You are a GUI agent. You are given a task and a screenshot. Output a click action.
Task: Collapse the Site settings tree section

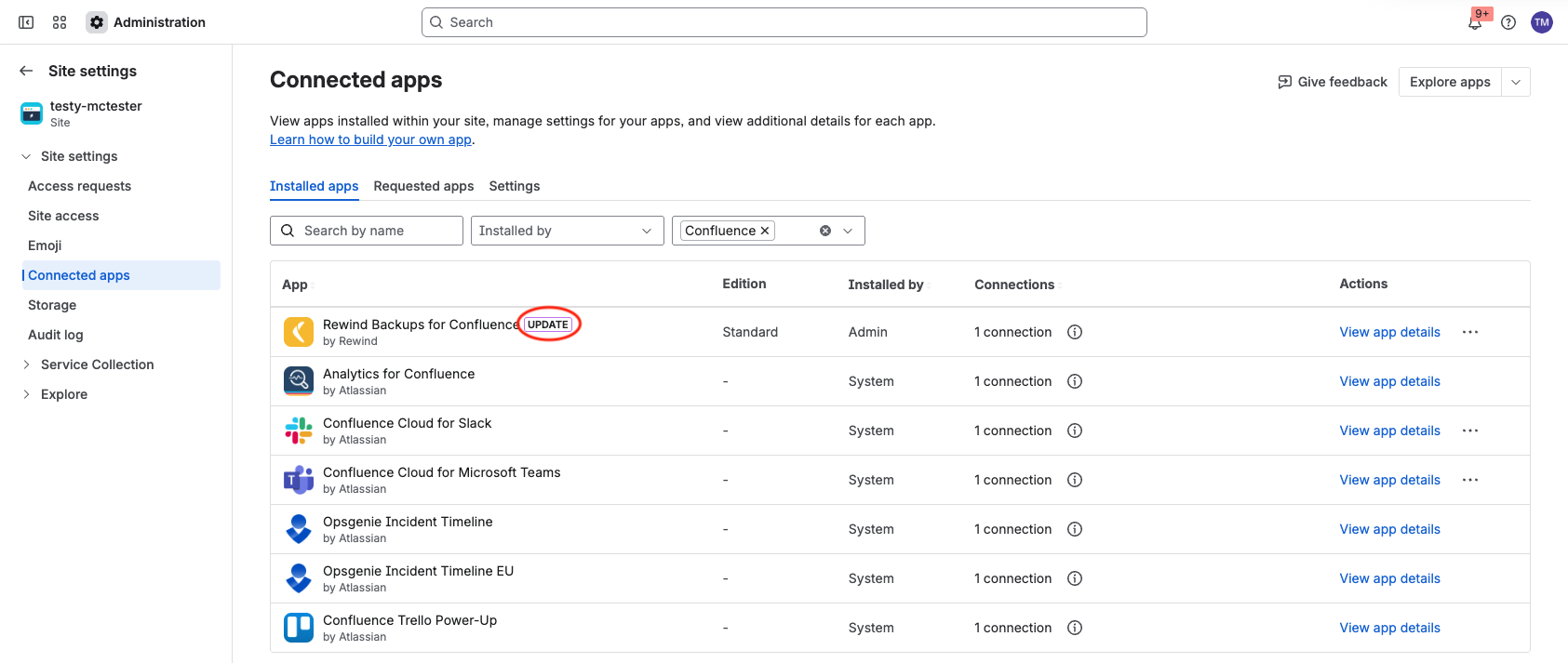tap(26, 156)
